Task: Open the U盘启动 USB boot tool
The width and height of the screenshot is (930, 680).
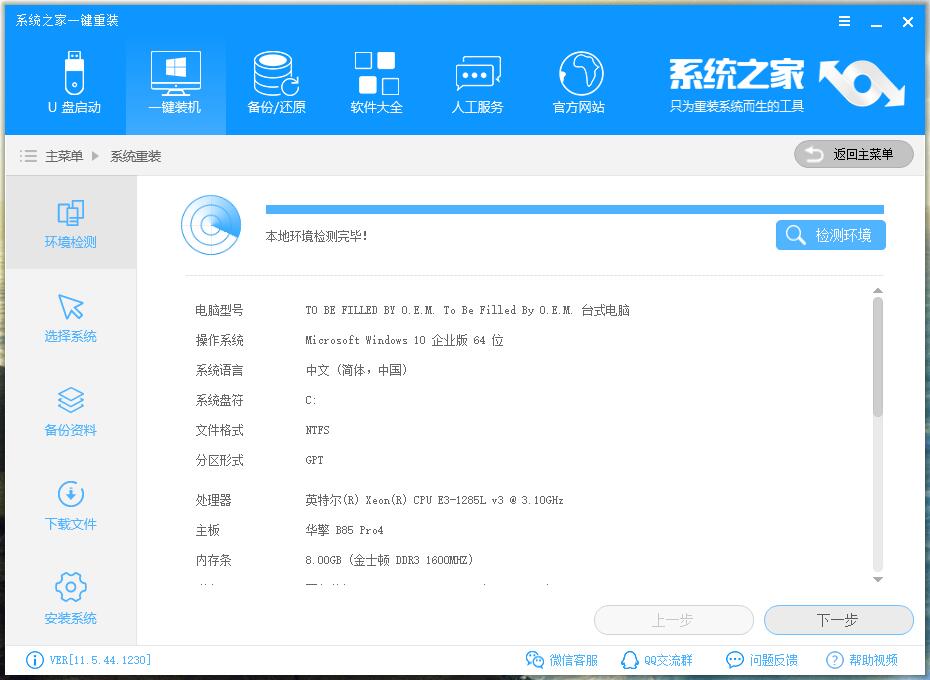Action: 75,83
